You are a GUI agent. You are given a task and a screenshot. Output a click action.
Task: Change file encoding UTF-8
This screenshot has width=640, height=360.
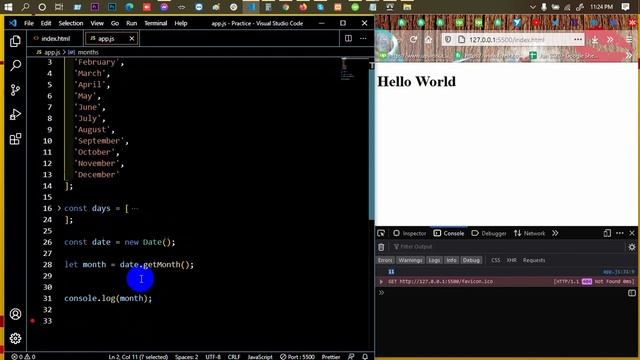213,356
